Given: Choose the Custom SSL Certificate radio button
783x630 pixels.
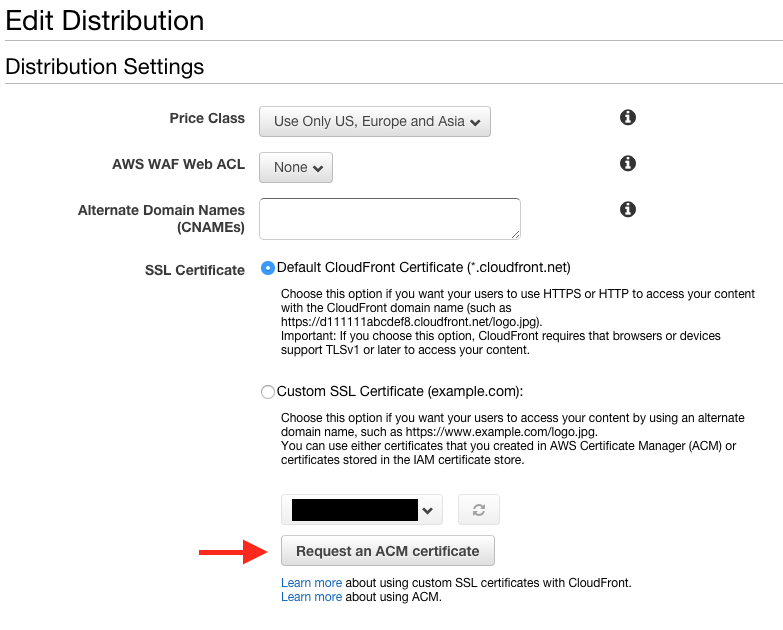Looking at the screenshot, I should coord(268,392).
